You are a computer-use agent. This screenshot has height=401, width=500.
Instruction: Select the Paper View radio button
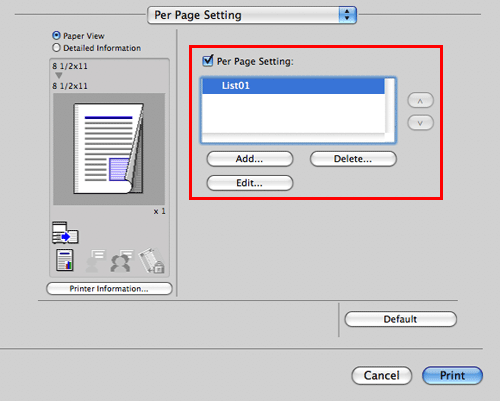coord(56,35)
